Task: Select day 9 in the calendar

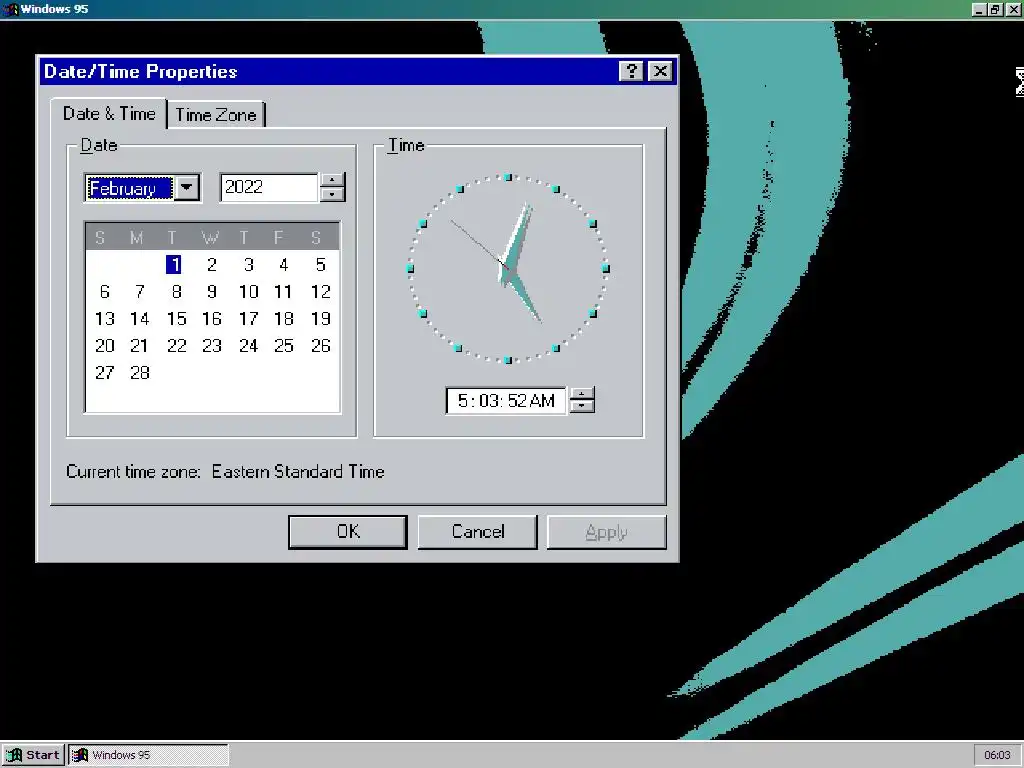Action: [x=211, y=291]
